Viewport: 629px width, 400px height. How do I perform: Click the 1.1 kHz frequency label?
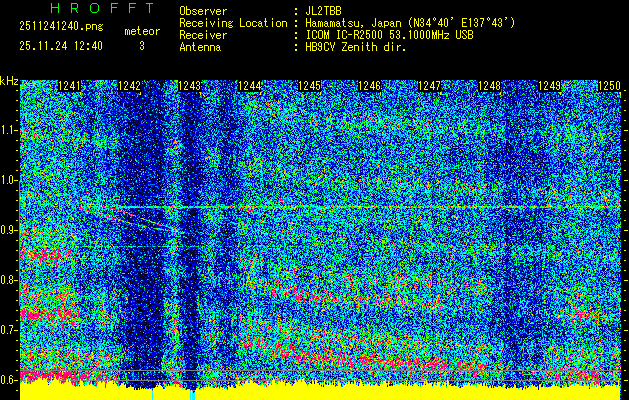[9, 130]
